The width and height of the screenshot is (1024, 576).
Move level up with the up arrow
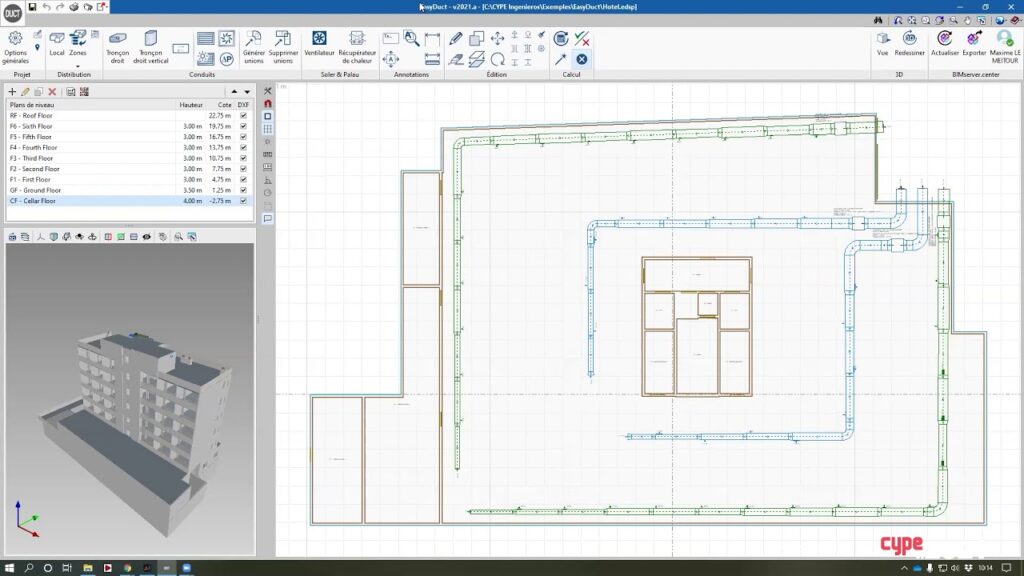coord(234,92)
